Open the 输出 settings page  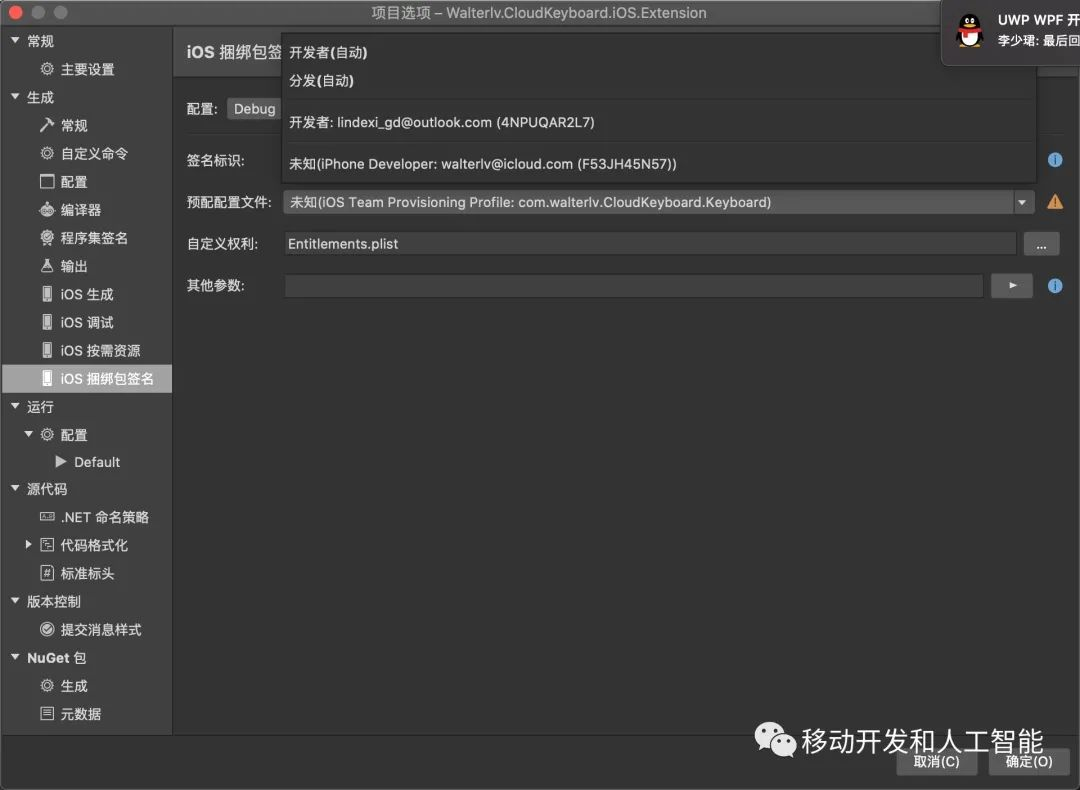(74, 266)
